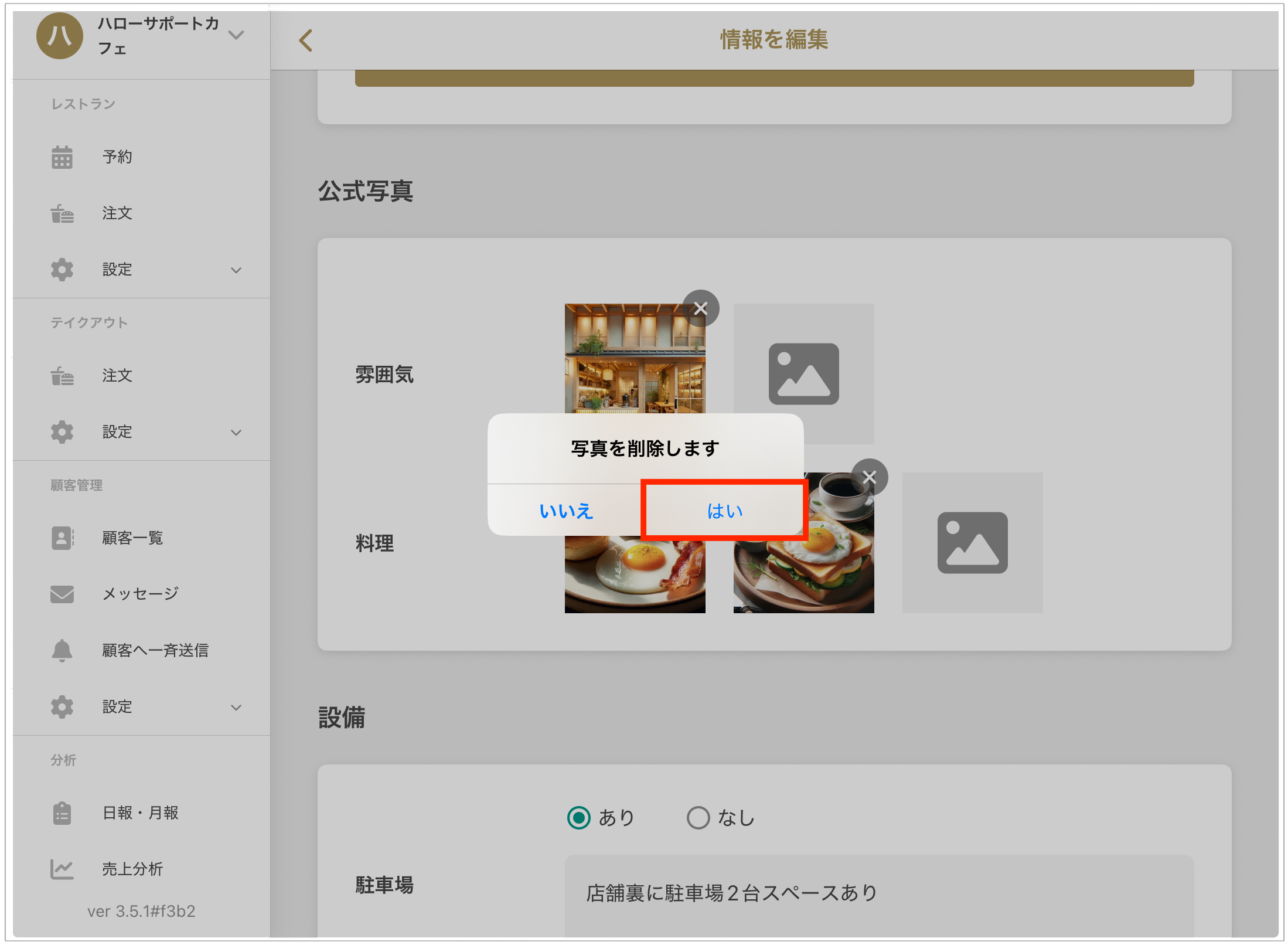The image size is (1288, 945).
Task: Open 日報・月報 in the sidebar
Action: (141, 813)
